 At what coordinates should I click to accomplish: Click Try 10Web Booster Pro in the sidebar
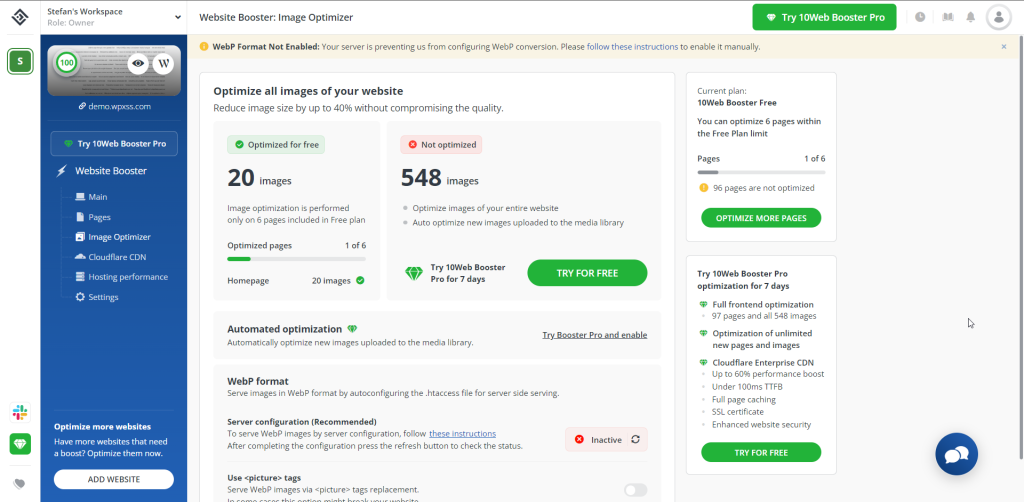pos(114,144)
